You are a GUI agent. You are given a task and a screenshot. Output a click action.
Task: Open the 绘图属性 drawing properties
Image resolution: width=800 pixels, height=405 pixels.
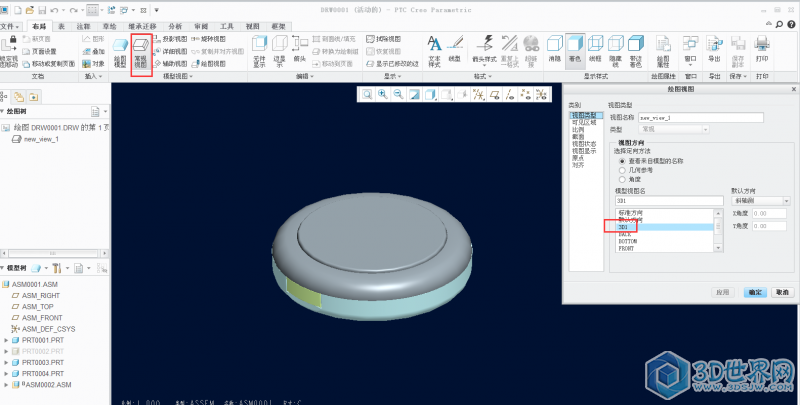[663, 53]
